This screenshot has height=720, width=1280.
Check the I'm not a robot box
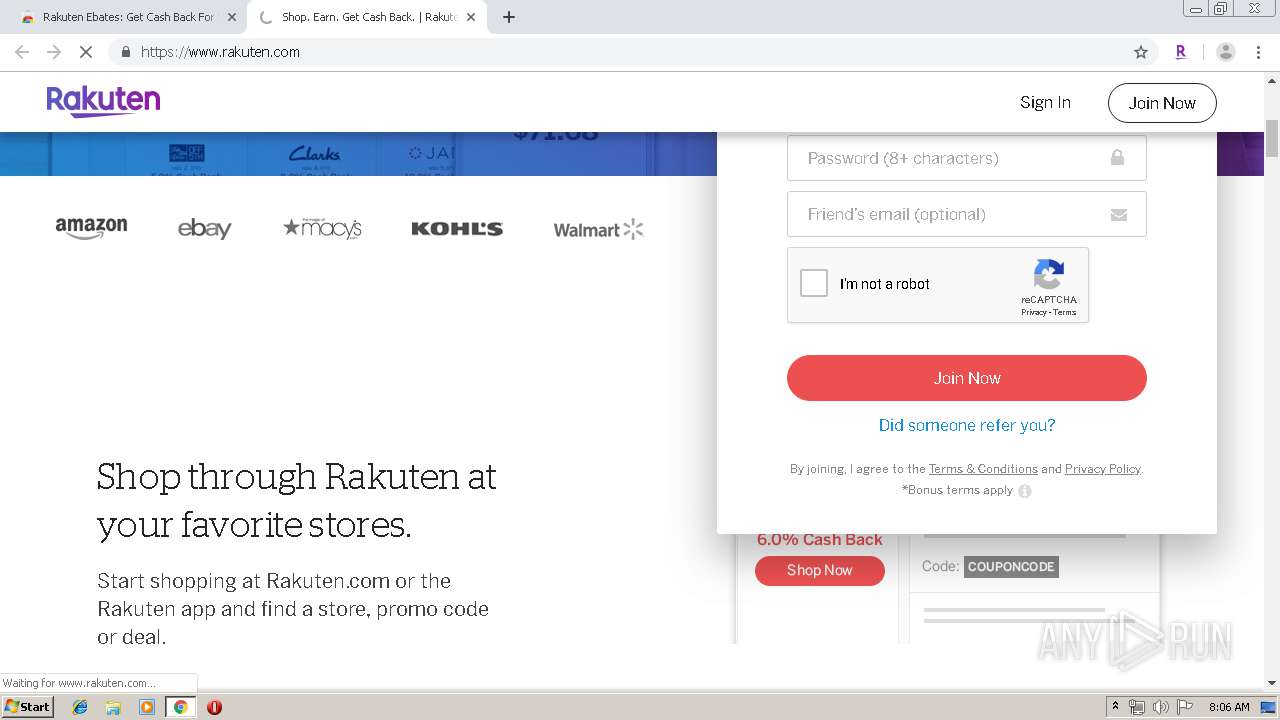(x=814, y=284)
